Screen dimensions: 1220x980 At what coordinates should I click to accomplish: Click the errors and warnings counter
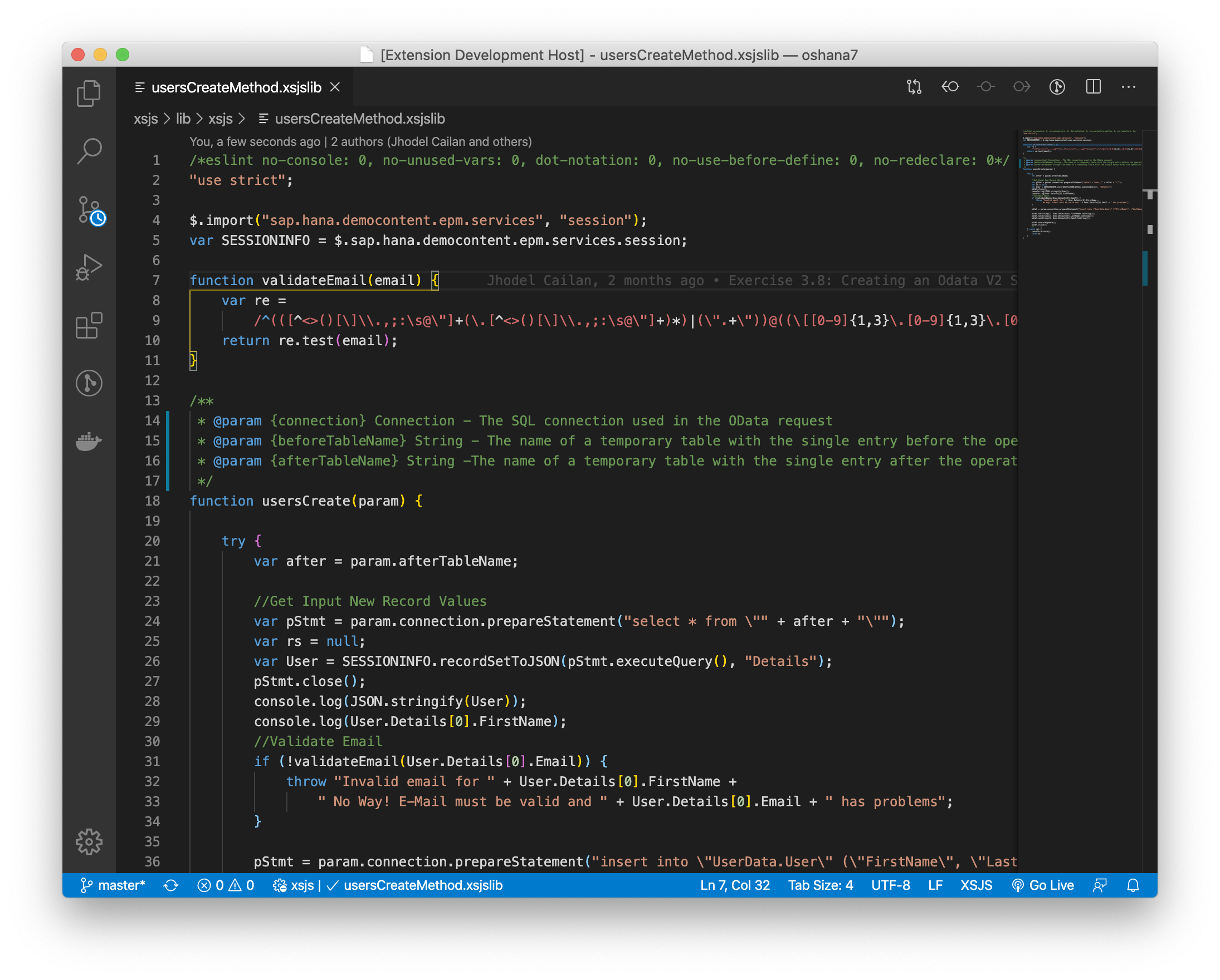pos(226,885)
